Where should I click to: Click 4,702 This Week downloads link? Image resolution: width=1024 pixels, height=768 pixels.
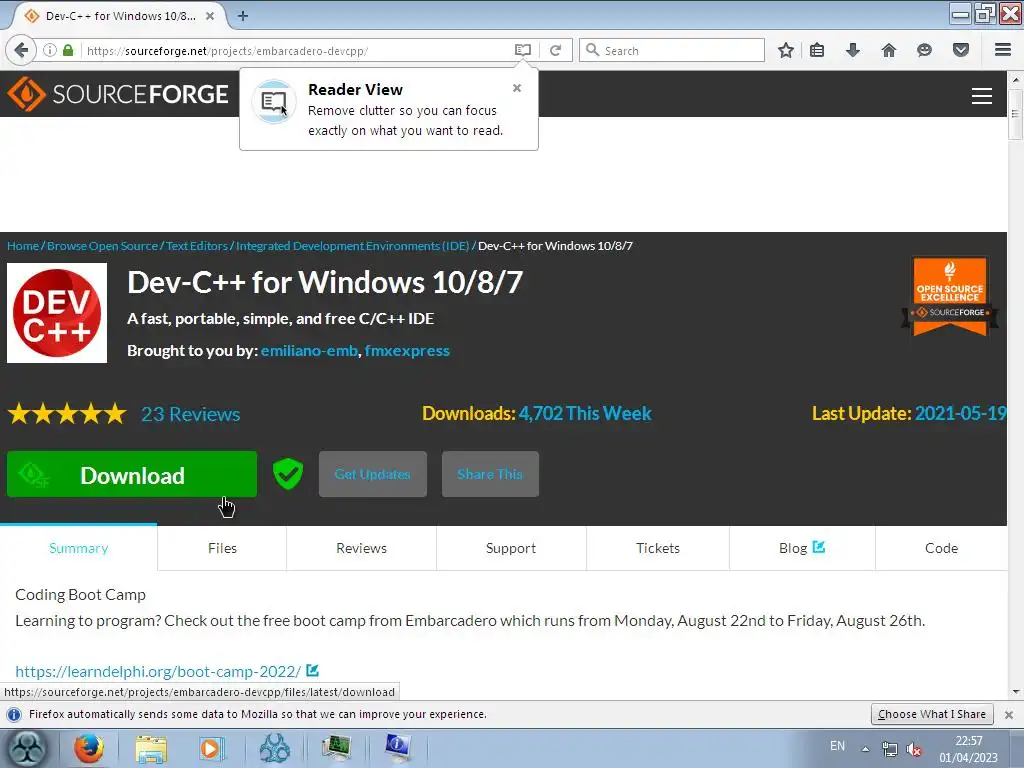[585, 413]
